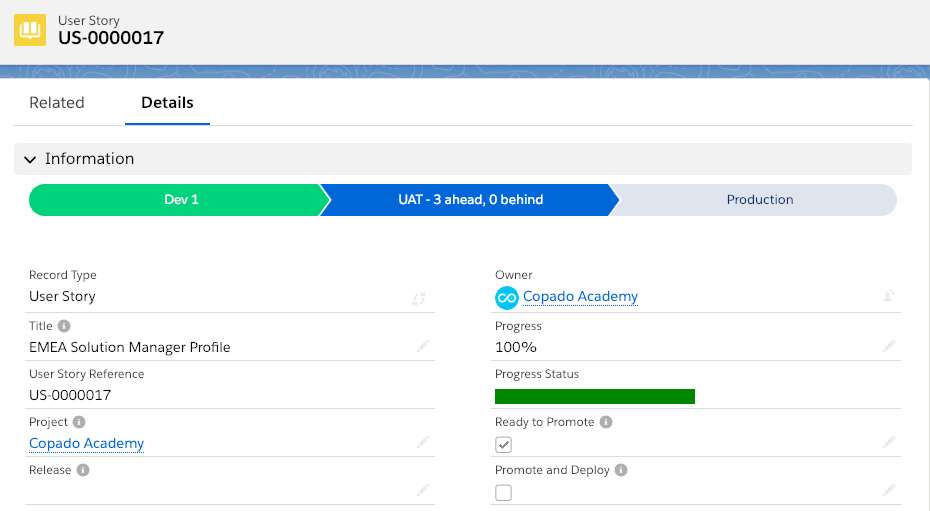Click the change owner icon

pyautogui.click(x=888, y=296)
